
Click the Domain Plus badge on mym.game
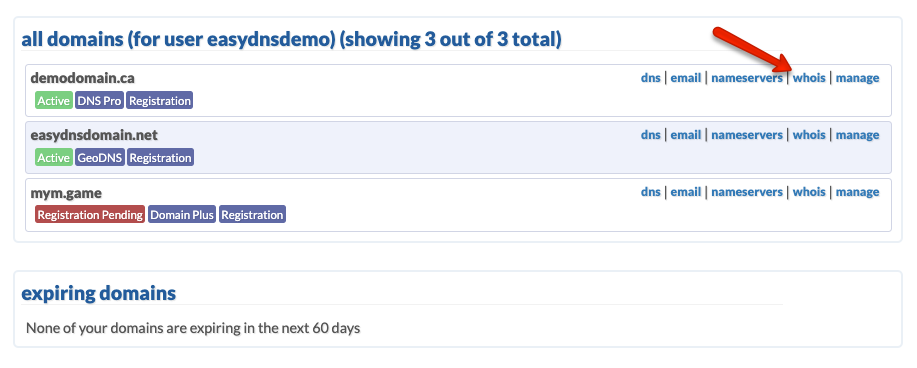[x=182, y=215]
